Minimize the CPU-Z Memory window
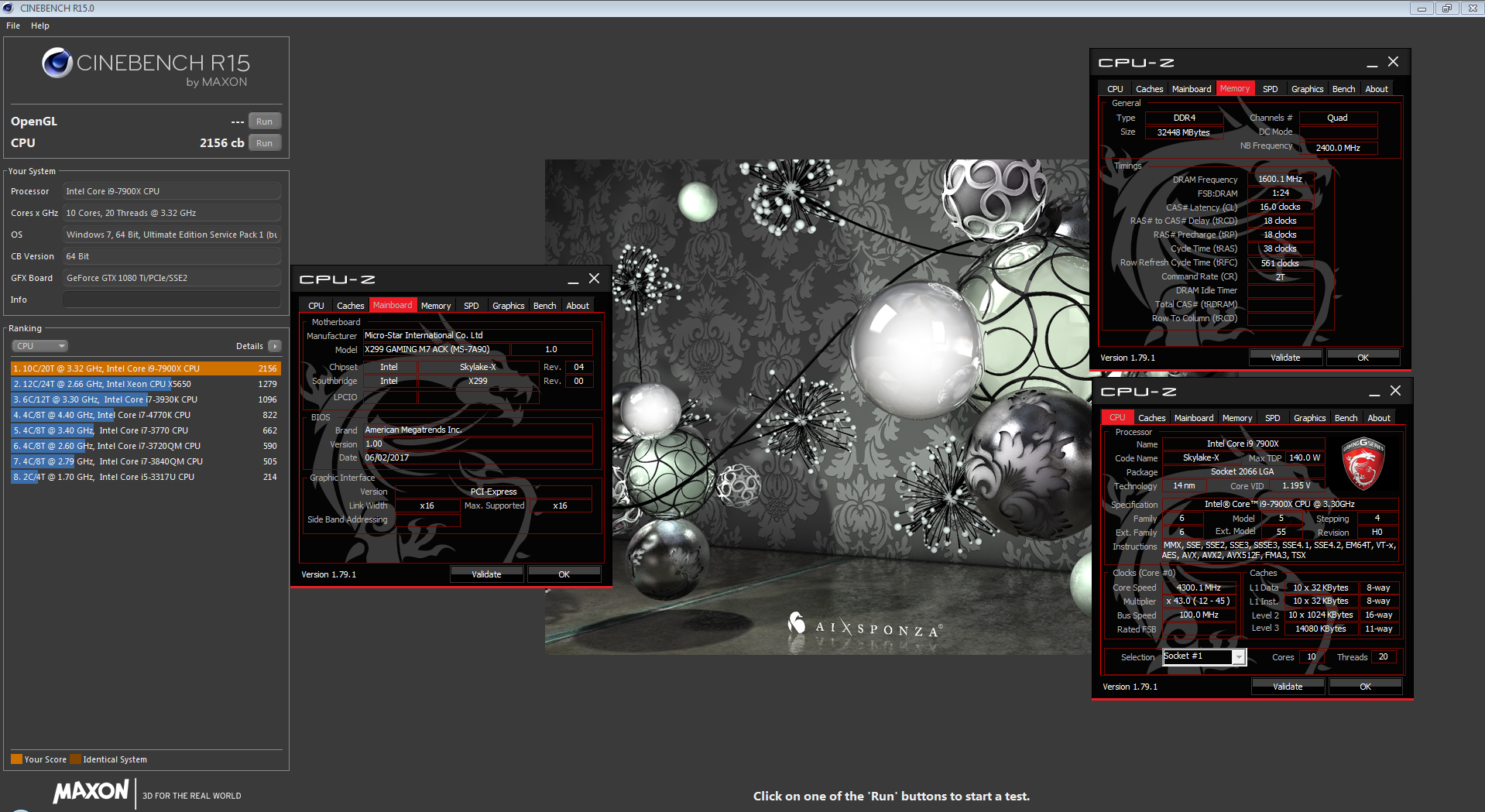Viewport: 1485px width, 812px height. pyautogui.click(x=1372, y=63)
